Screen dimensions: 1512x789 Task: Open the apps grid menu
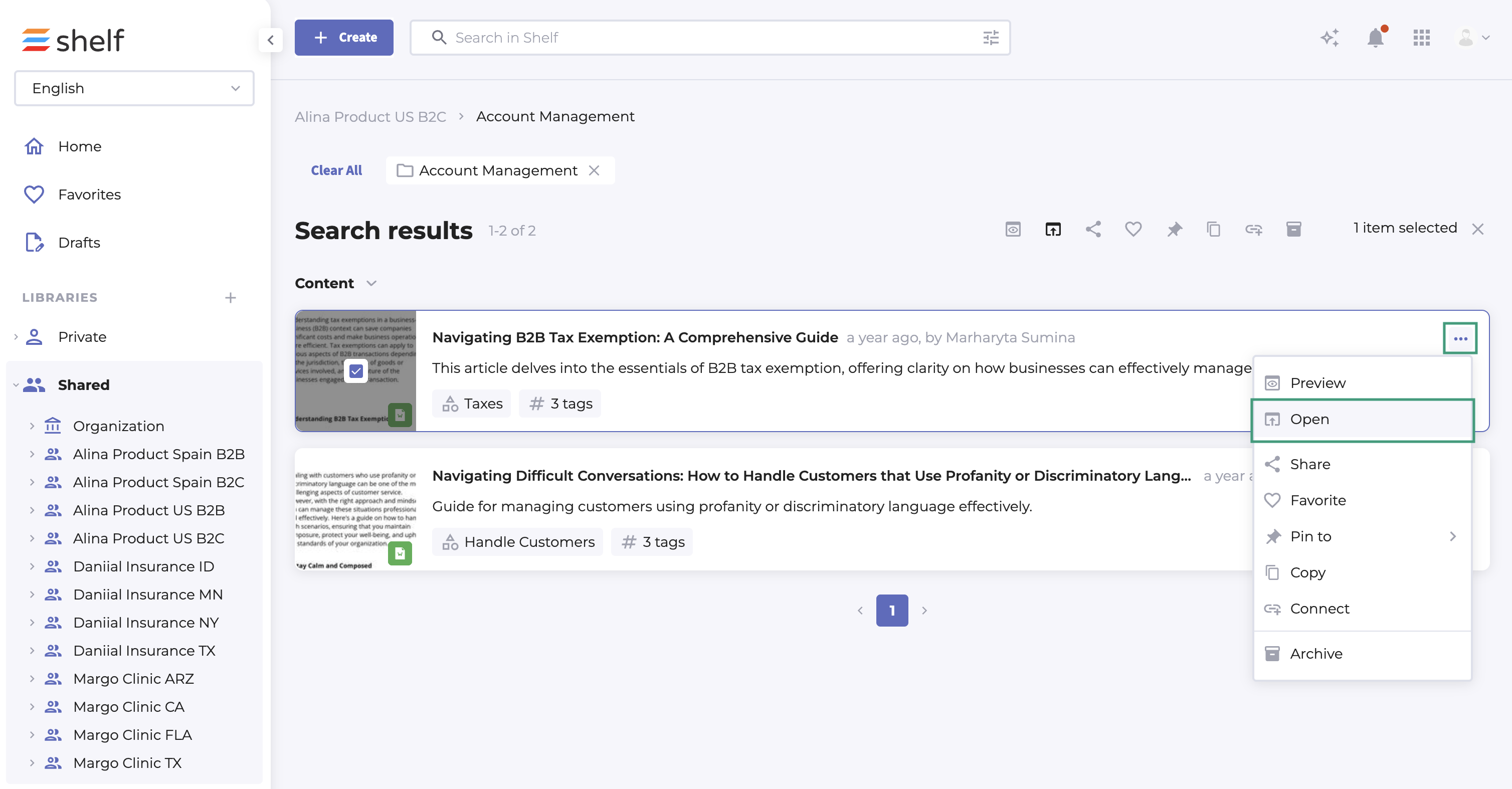1421,38
